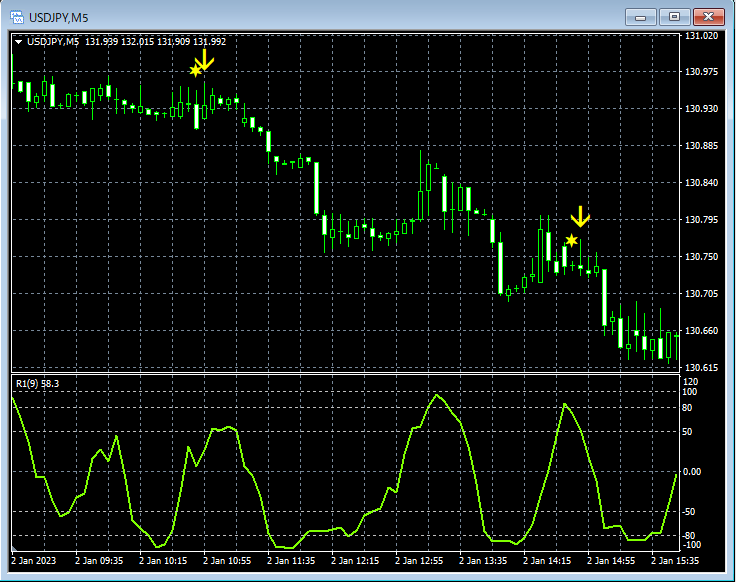The height and width of the screenshot is (582, 737).
Task: Click the yellow star marker near 14:35
Action: pos(571,241)
